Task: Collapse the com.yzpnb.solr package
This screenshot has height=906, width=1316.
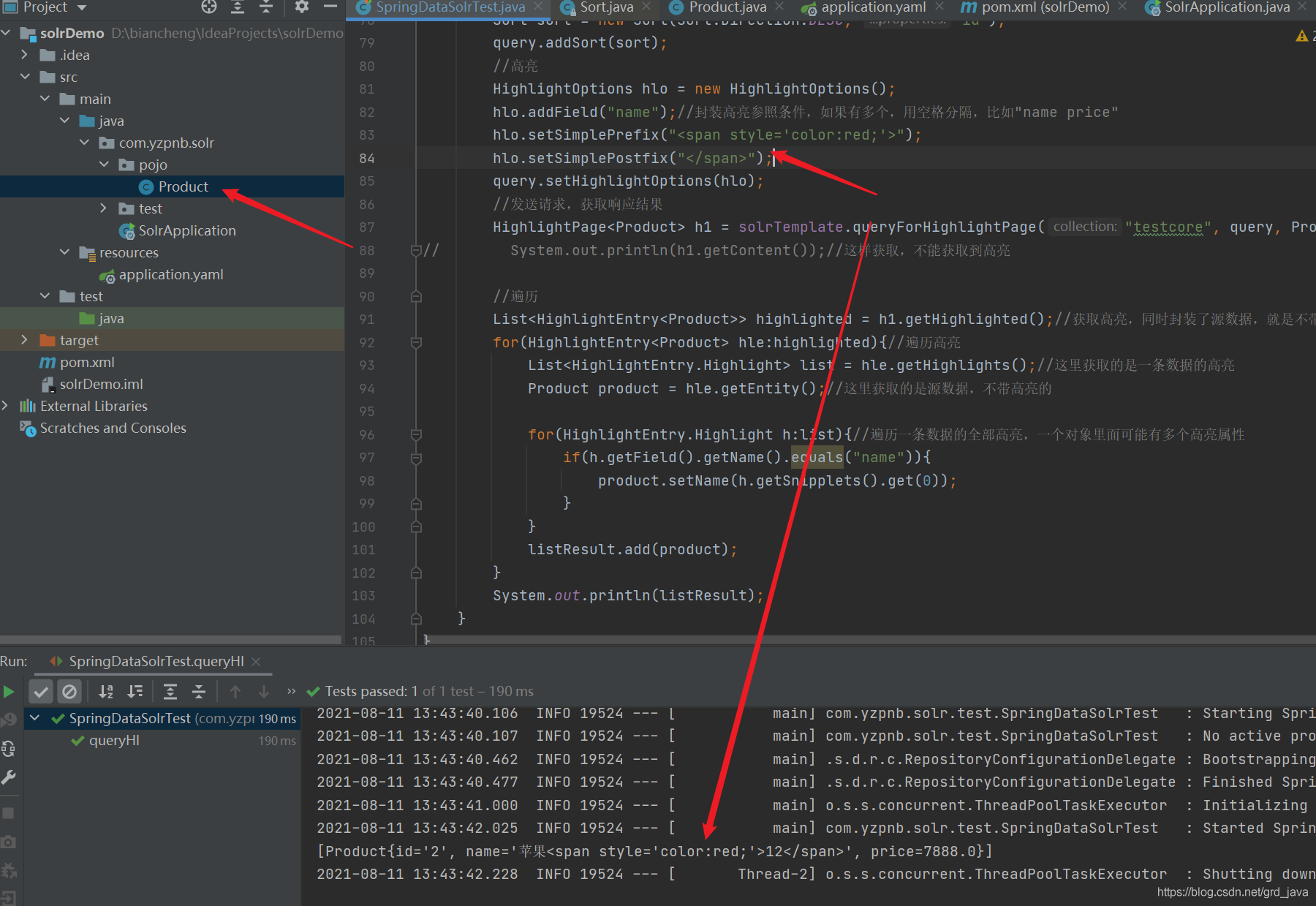Action: click(84, 143)
